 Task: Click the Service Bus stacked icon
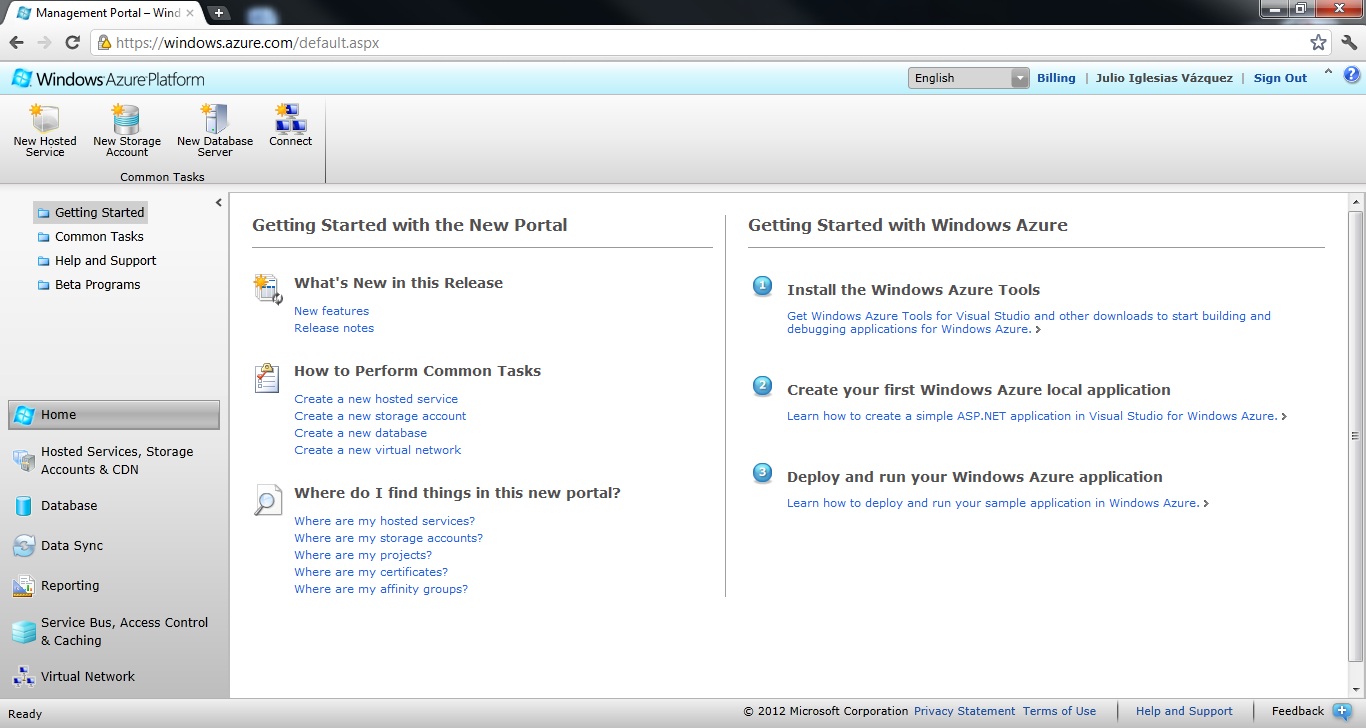pos(24,632)
